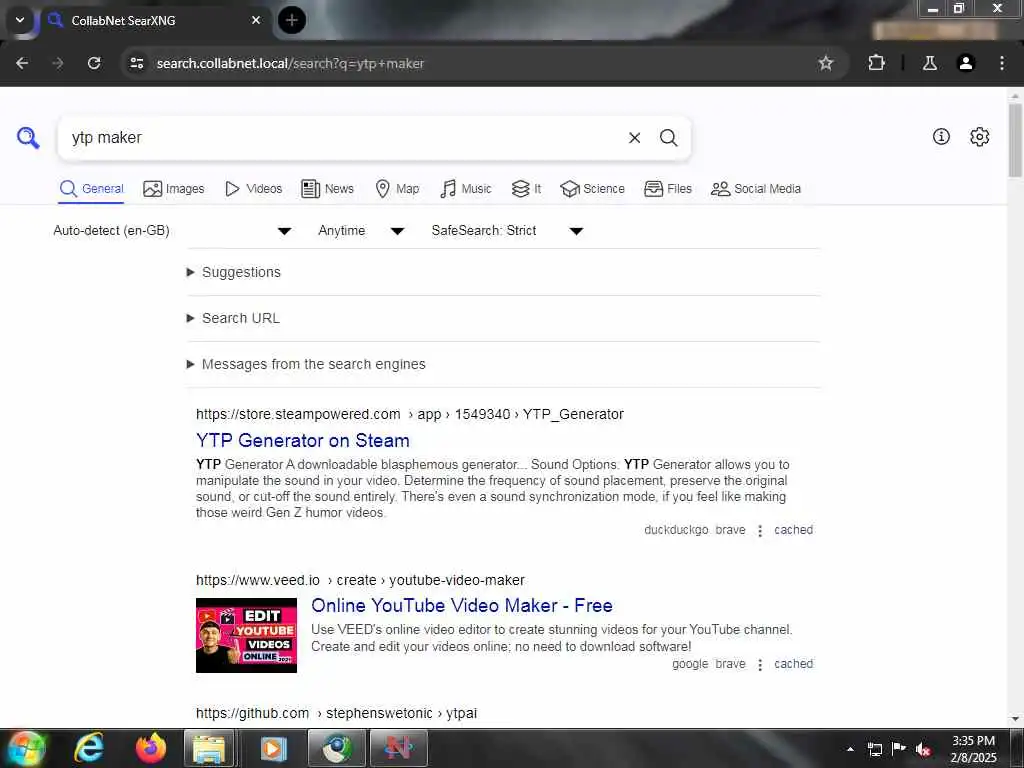The height and width of the screenshot is (768, 1024).
Task: Open the YTP Generator on Steam result
Action: (x=302, y=441)
